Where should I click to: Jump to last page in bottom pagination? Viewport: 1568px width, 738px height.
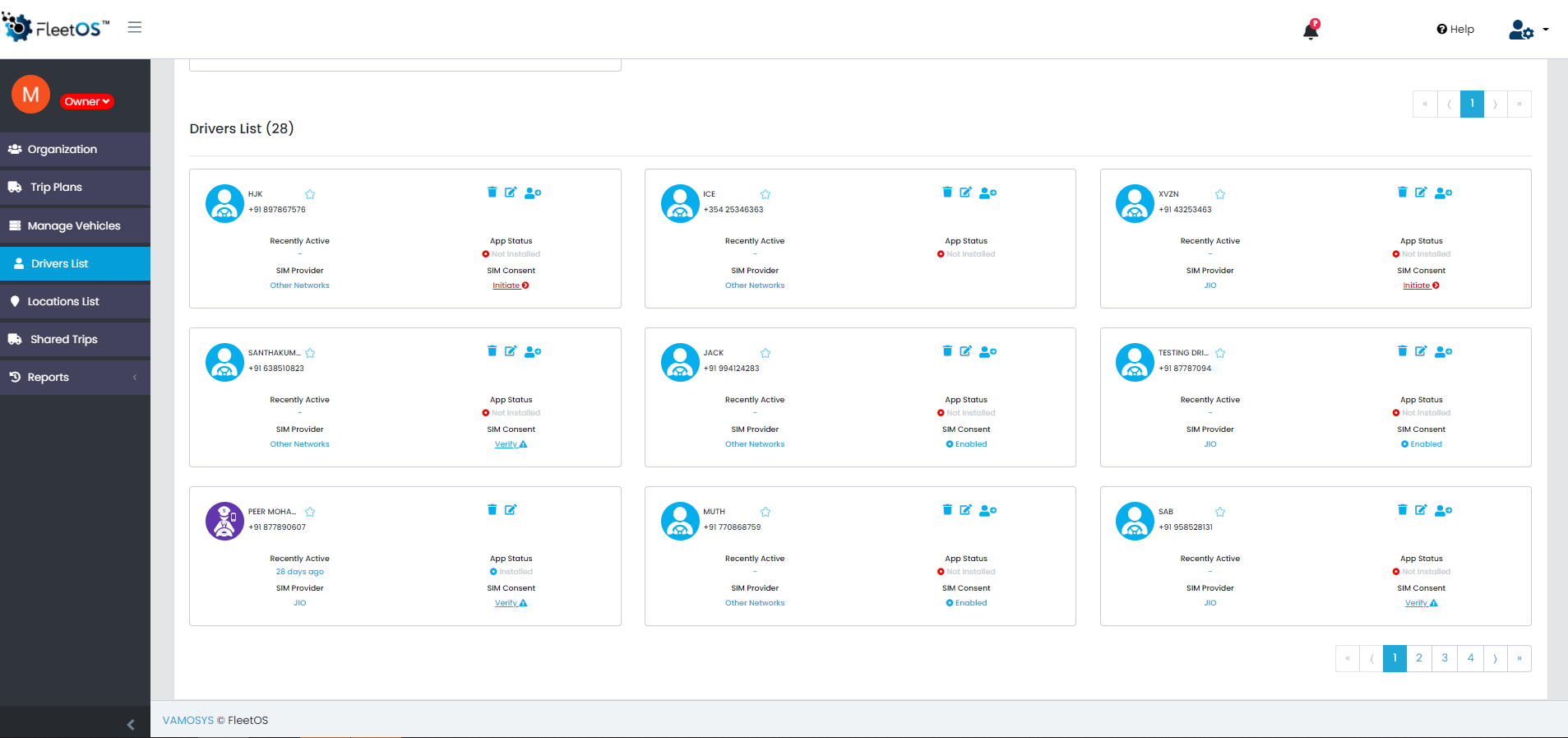click(x=1519, y=658)
